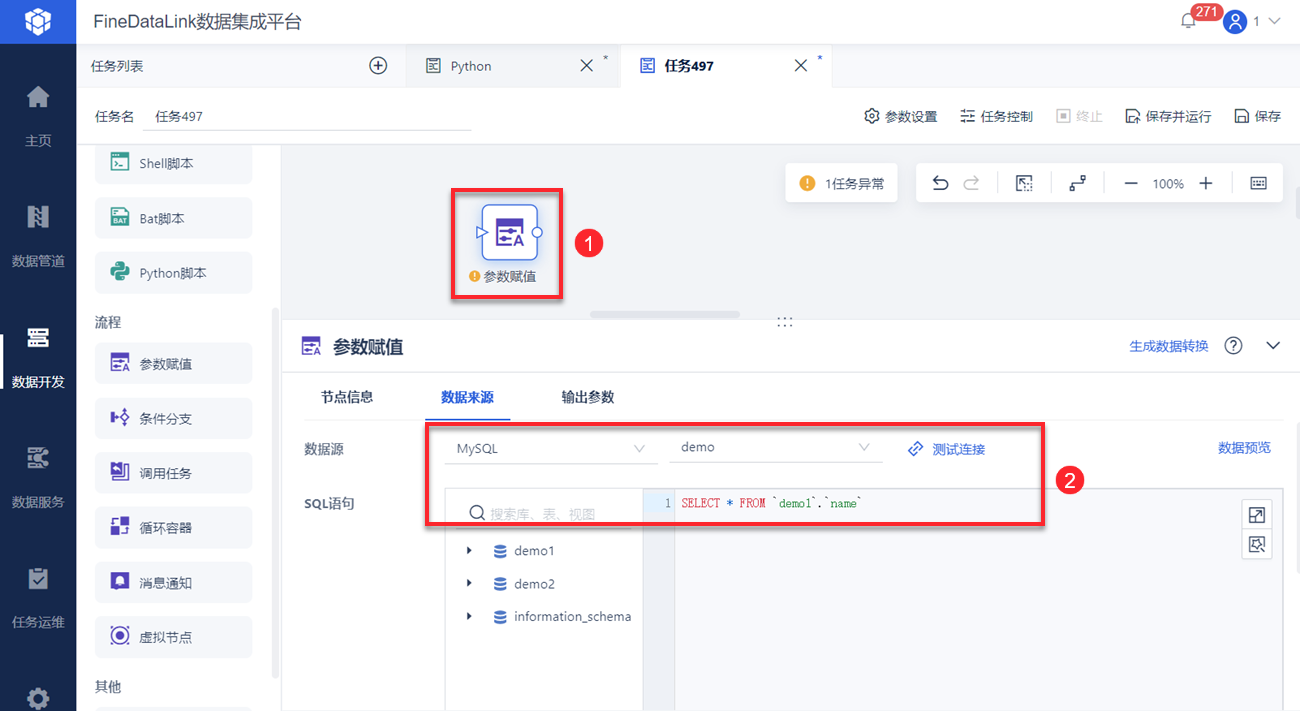This screenshot has width=1300, height=711.
Task: Click the 生成数据转换 link
Action: (x=1168, y=346)
